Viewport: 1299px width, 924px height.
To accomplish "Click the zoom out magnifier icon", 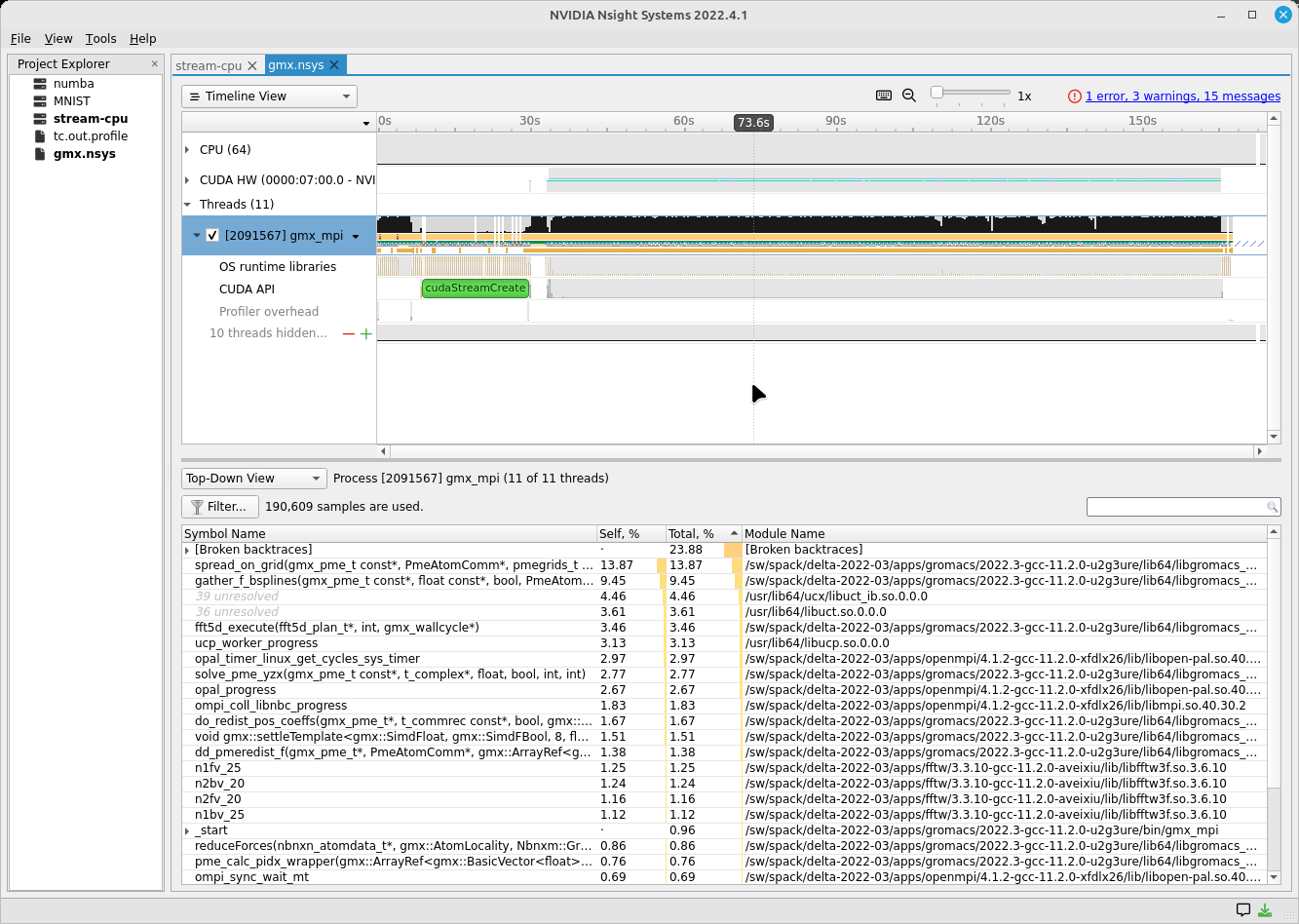I will click(x=909, y=96).
